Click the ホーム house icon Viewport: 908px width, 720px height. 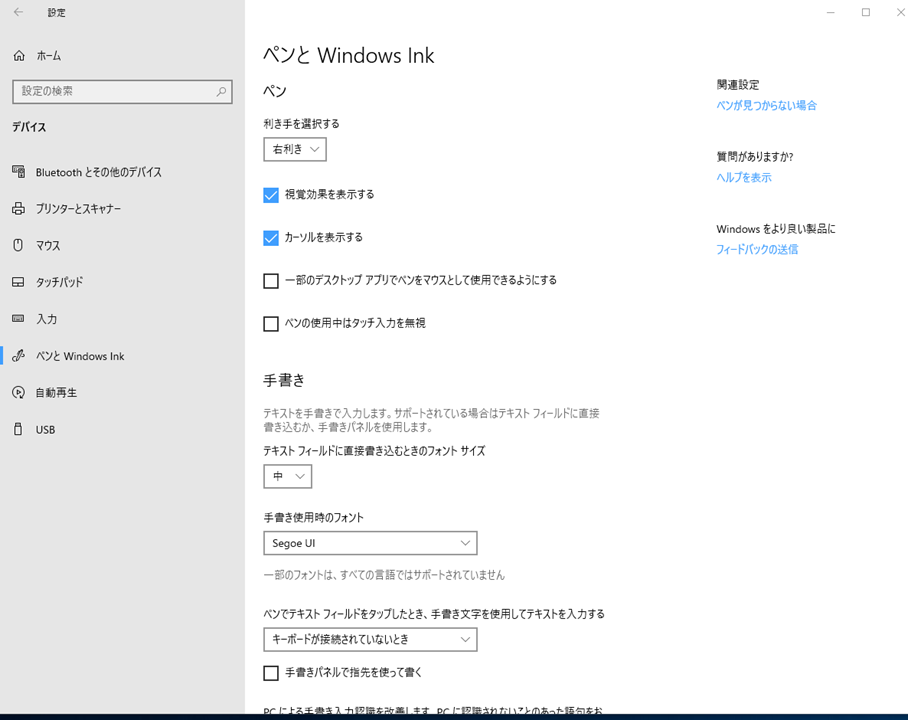click(19, 56)
